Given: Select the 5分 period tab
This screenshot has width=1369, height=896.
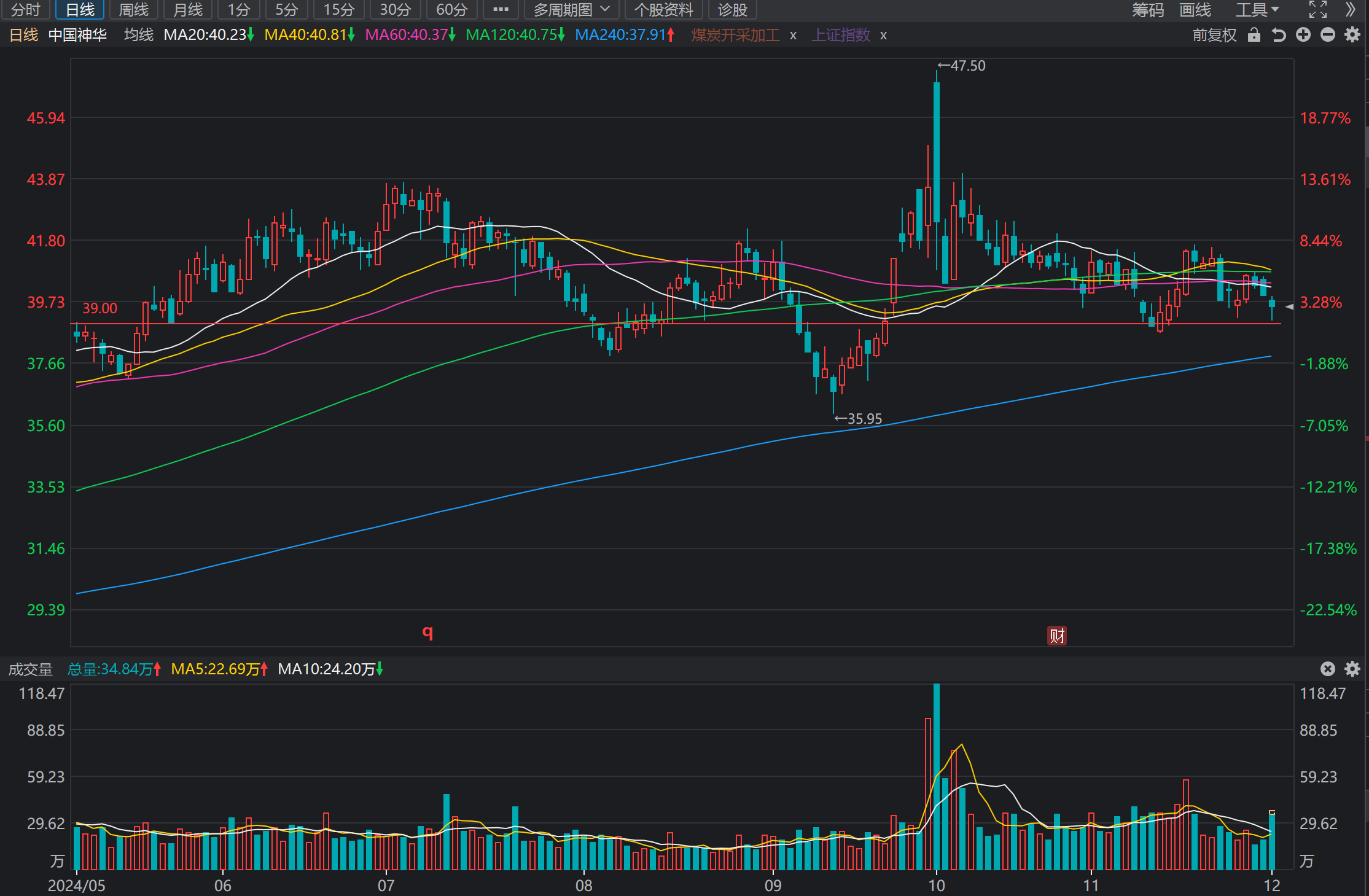Looking at the screenshot, I should [286, 10].
